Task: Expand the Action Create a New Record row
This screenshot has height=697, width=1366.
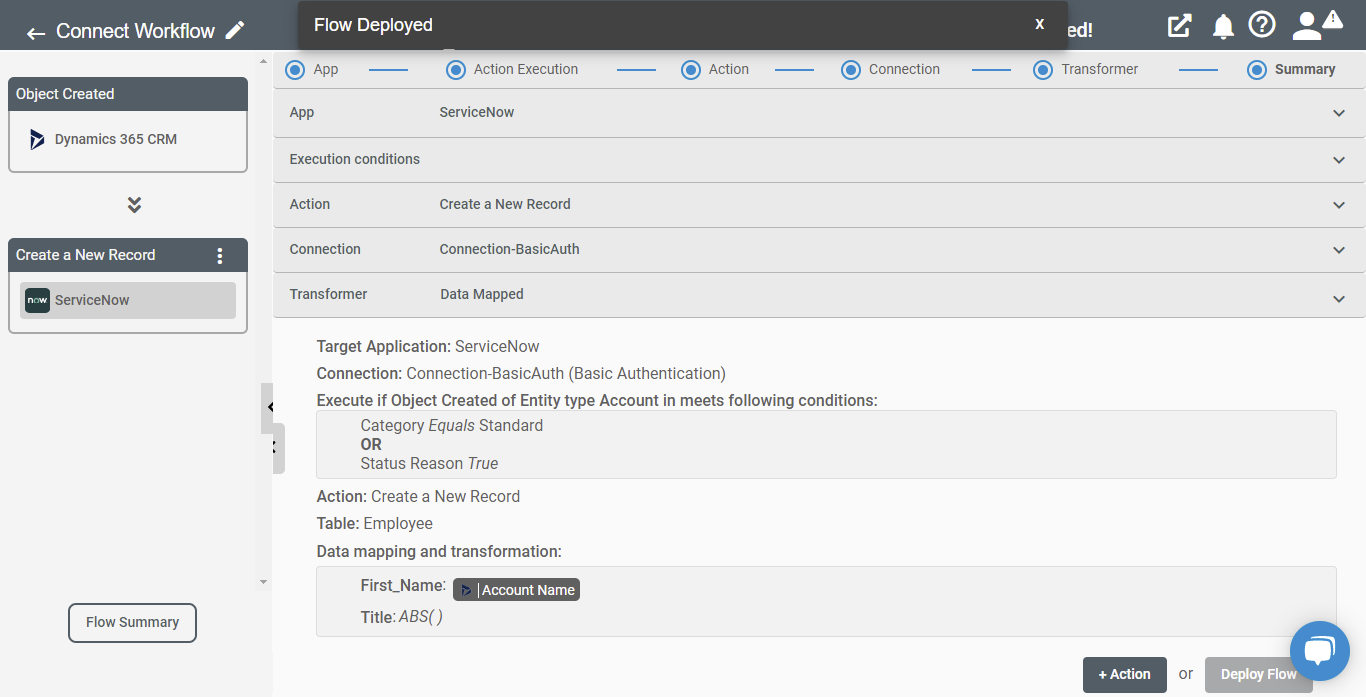Action: click(x=819, y=204)
